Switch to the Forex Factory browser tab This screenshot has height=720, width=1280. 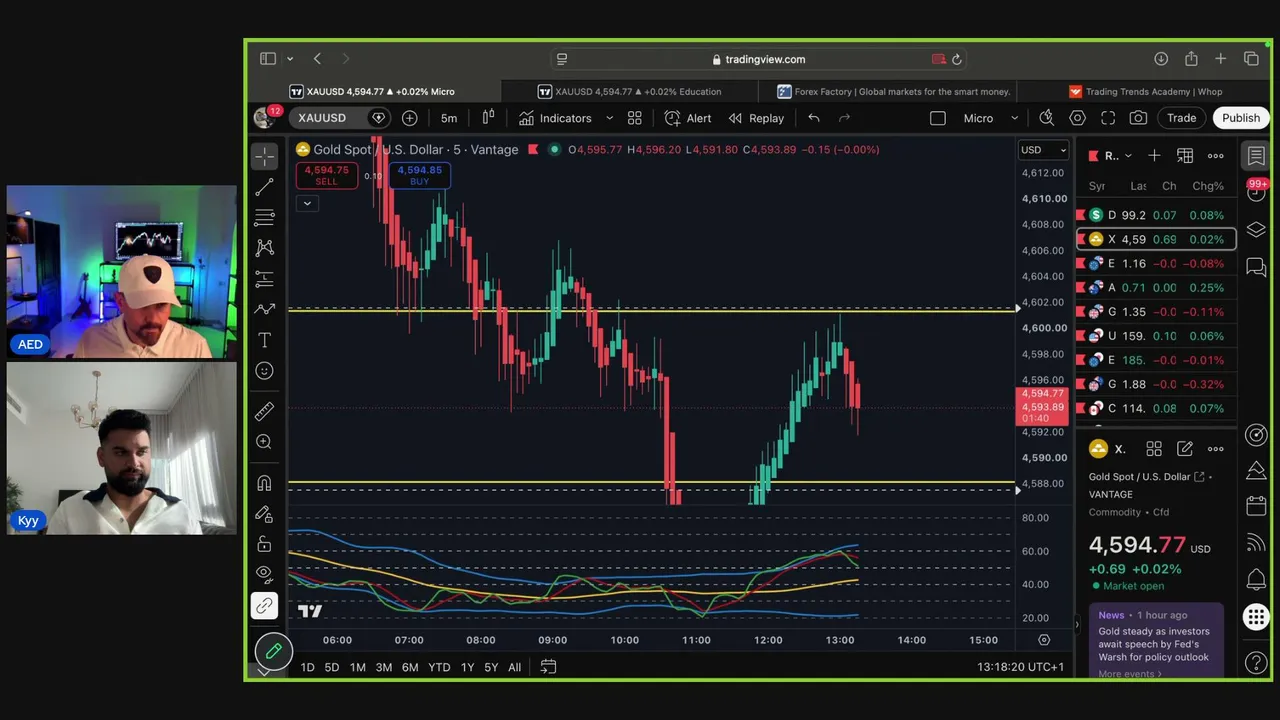click(894, 91)
